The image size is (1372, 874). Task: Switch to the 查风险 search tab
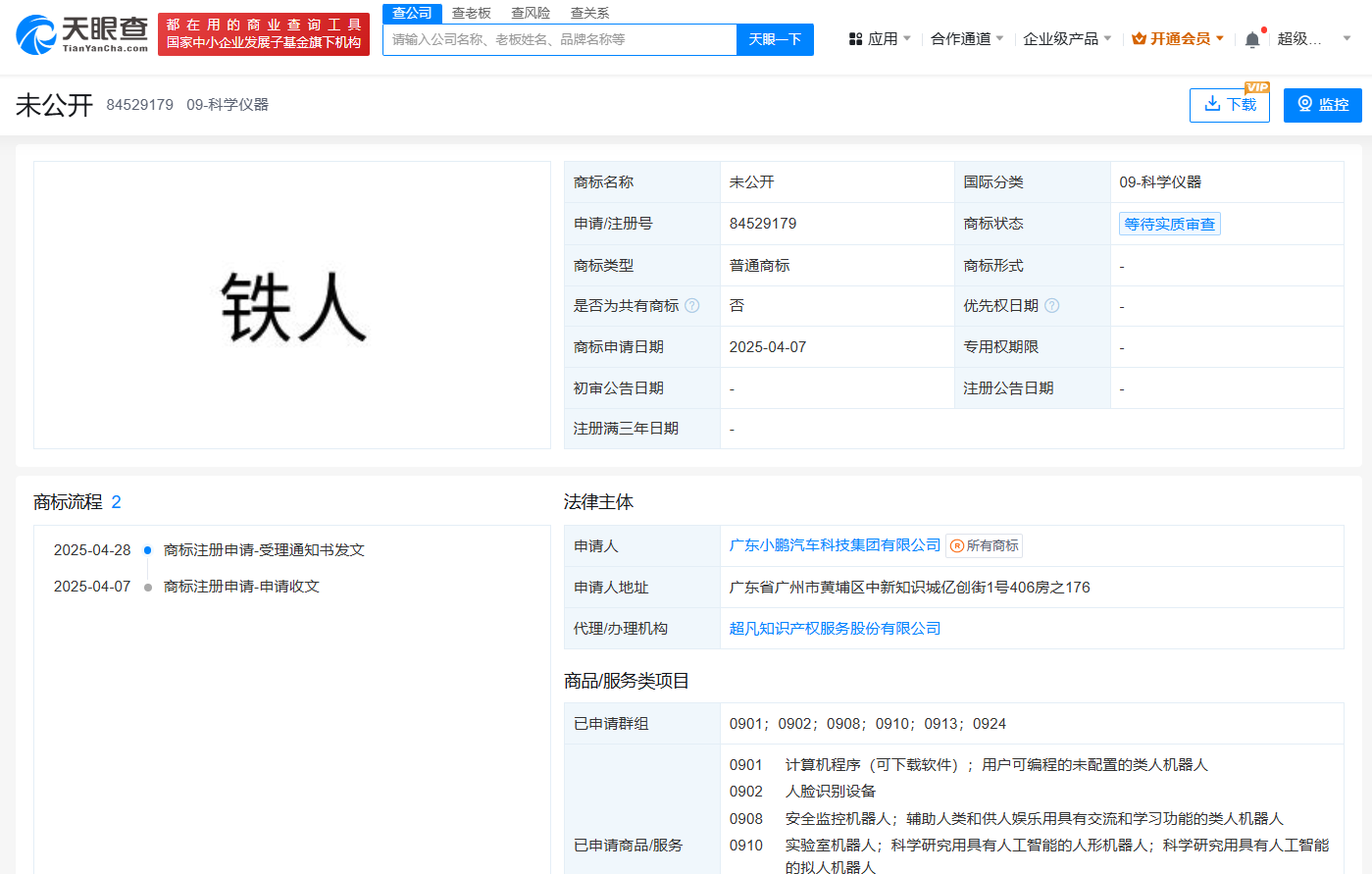point(529,13)
